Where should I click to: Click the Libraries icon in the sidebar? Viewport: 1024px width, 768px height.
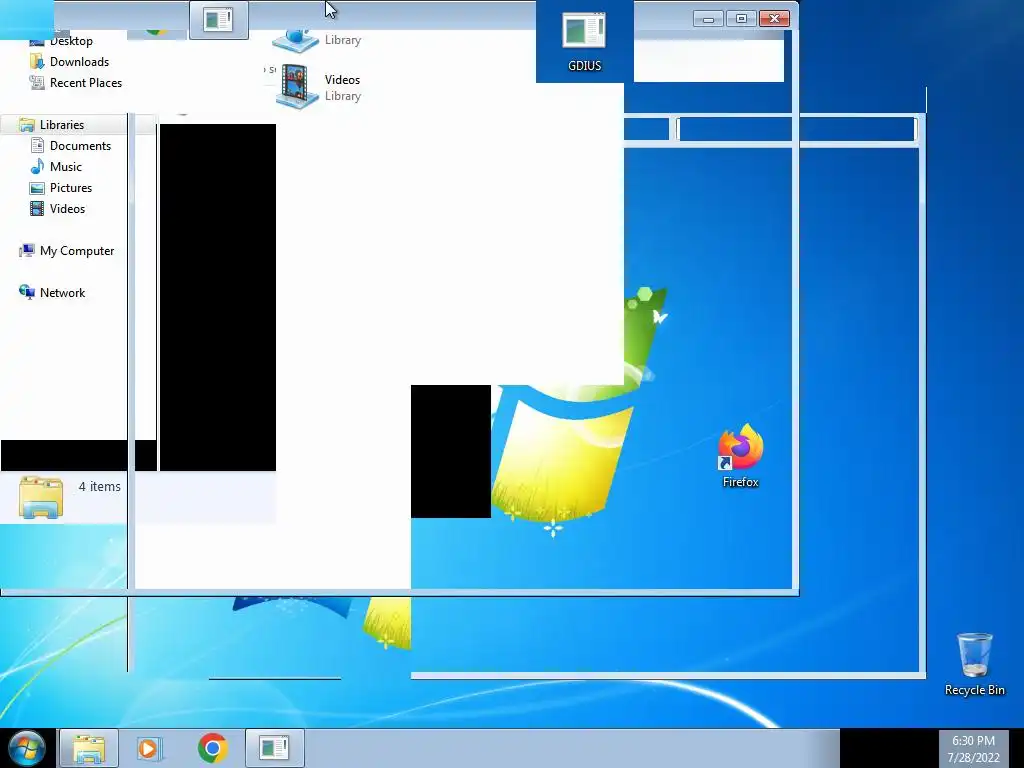point(27,125)
